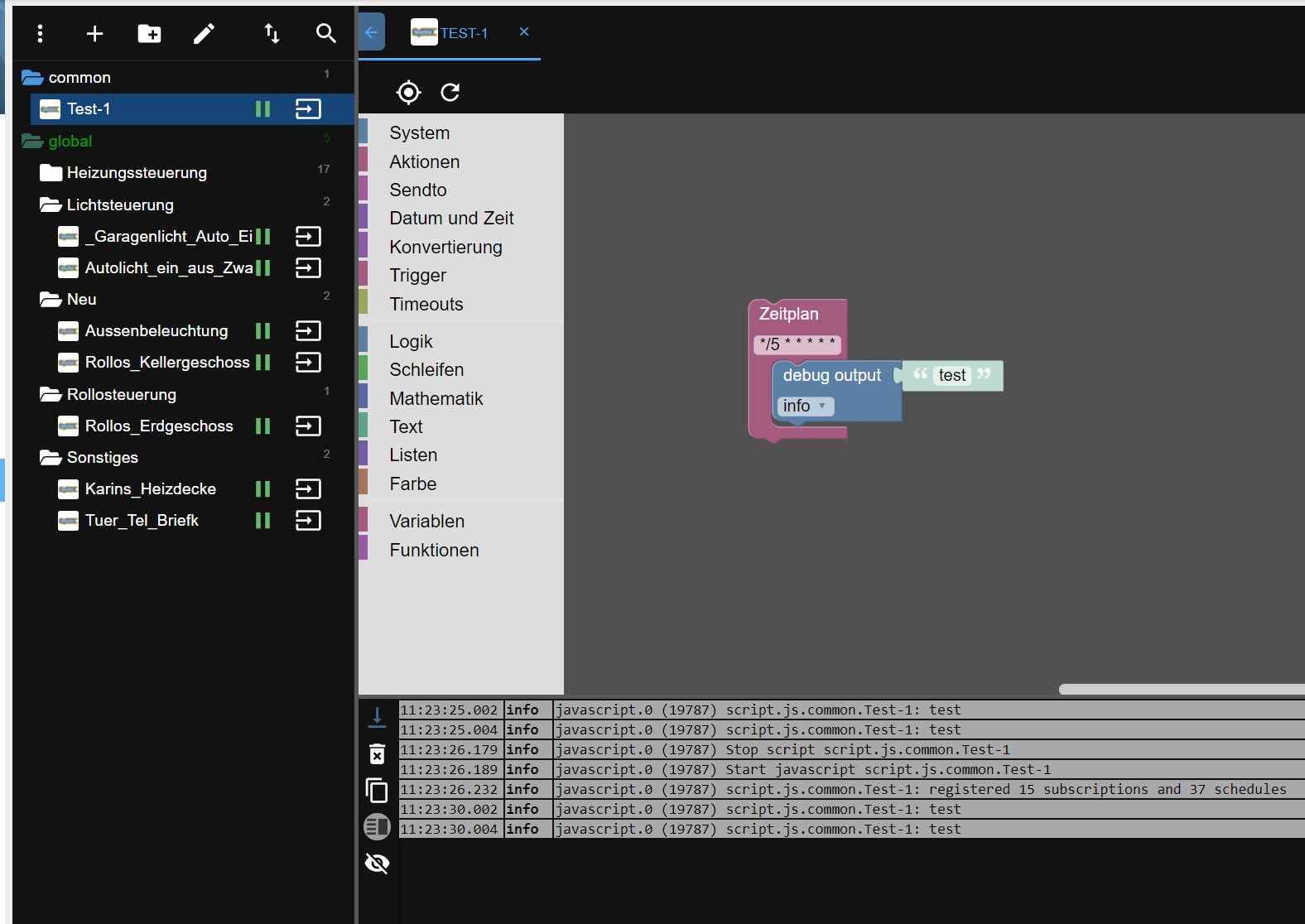This screenshot has height=924, width=1305.
Task: Click the blue back arrow button
Action: [372, 32]
